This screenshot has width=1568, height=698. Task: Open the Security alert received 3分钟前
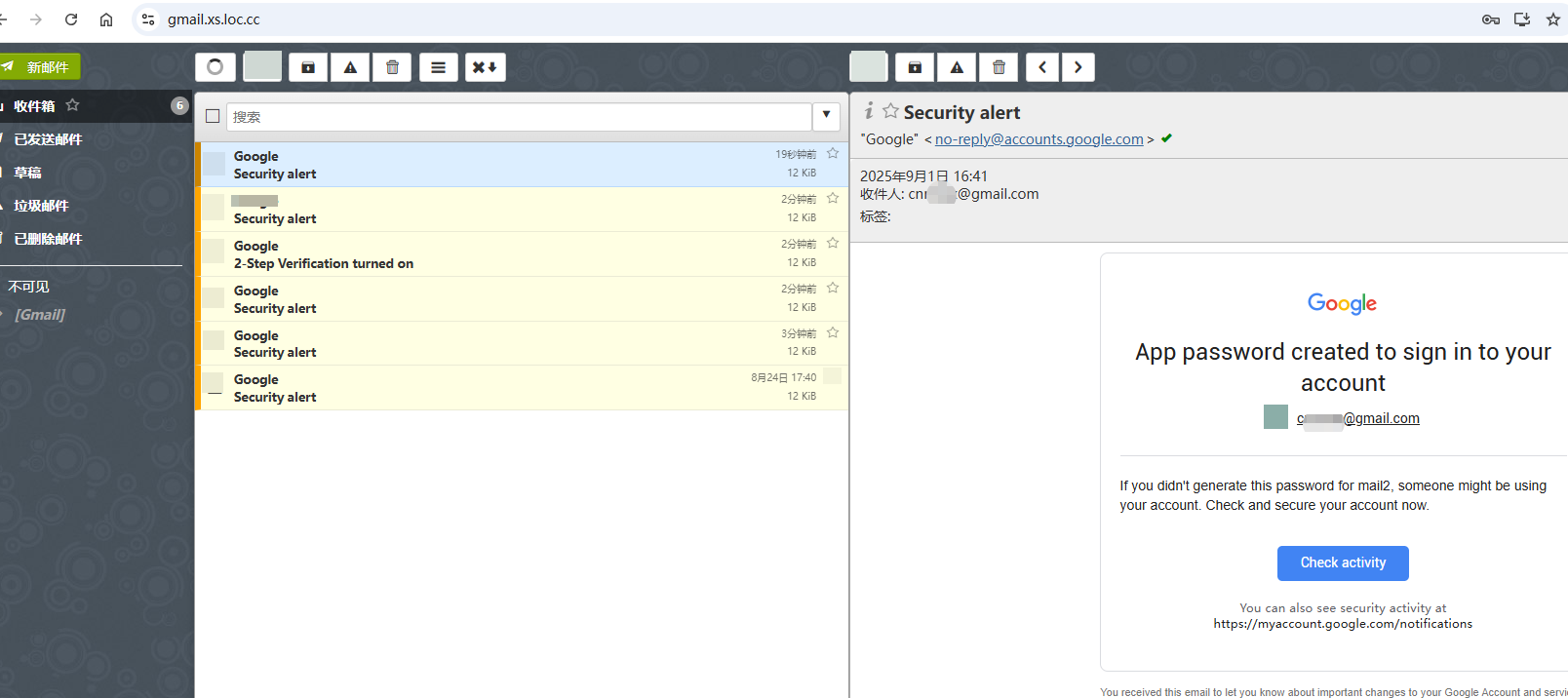click(x=522, y=343)
